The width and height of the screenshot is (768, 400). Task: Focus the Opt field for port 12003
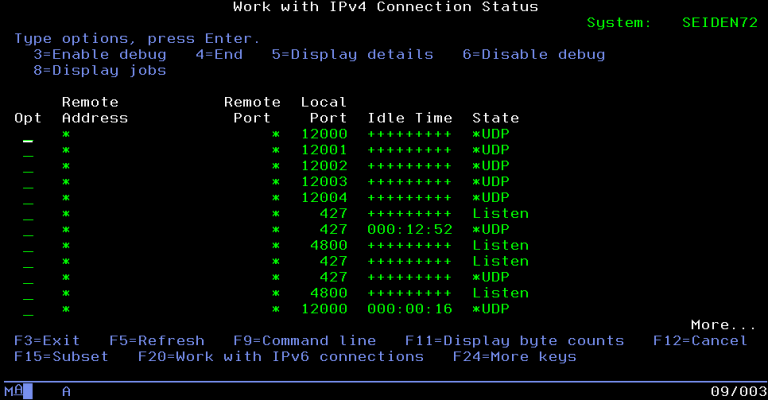coord(28,182)
